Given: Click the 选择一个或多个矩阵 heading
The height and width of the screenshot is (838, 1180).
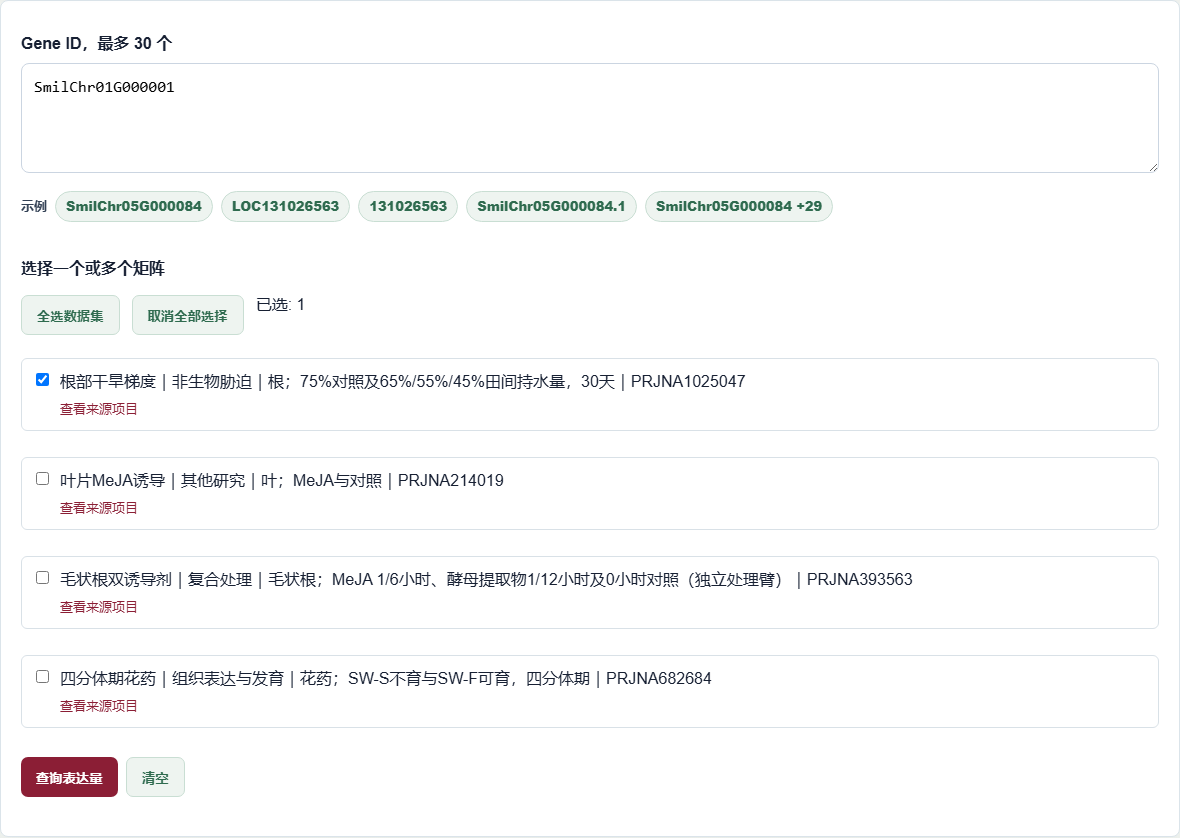Looking at the screenshot, I should click(93, 269).
